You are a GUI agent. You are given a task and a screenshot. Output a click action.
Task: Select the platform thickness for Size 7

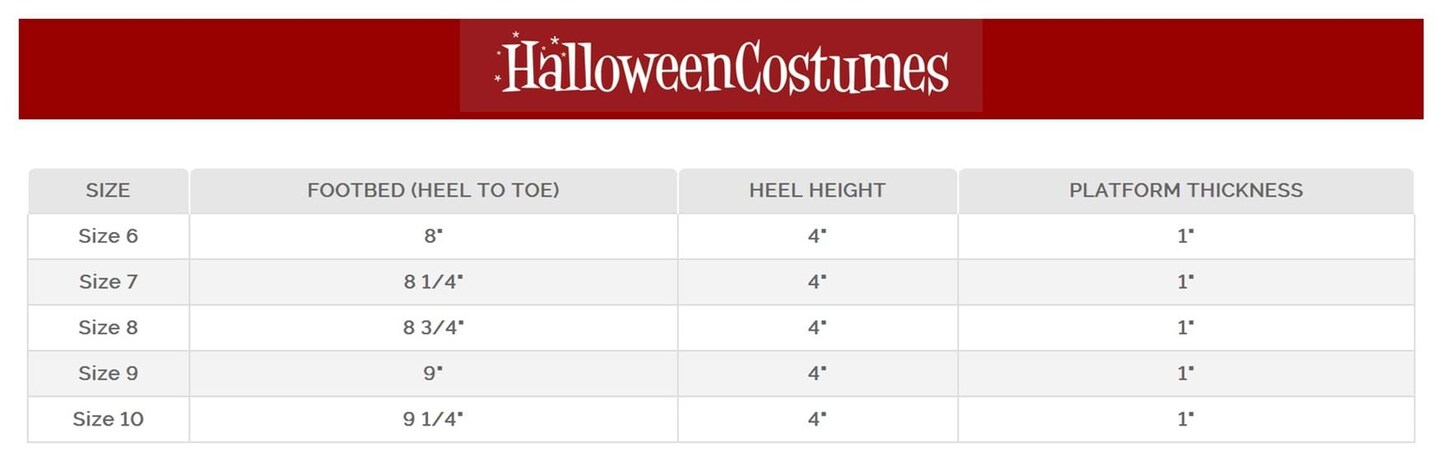click(x=1186, y=282)
